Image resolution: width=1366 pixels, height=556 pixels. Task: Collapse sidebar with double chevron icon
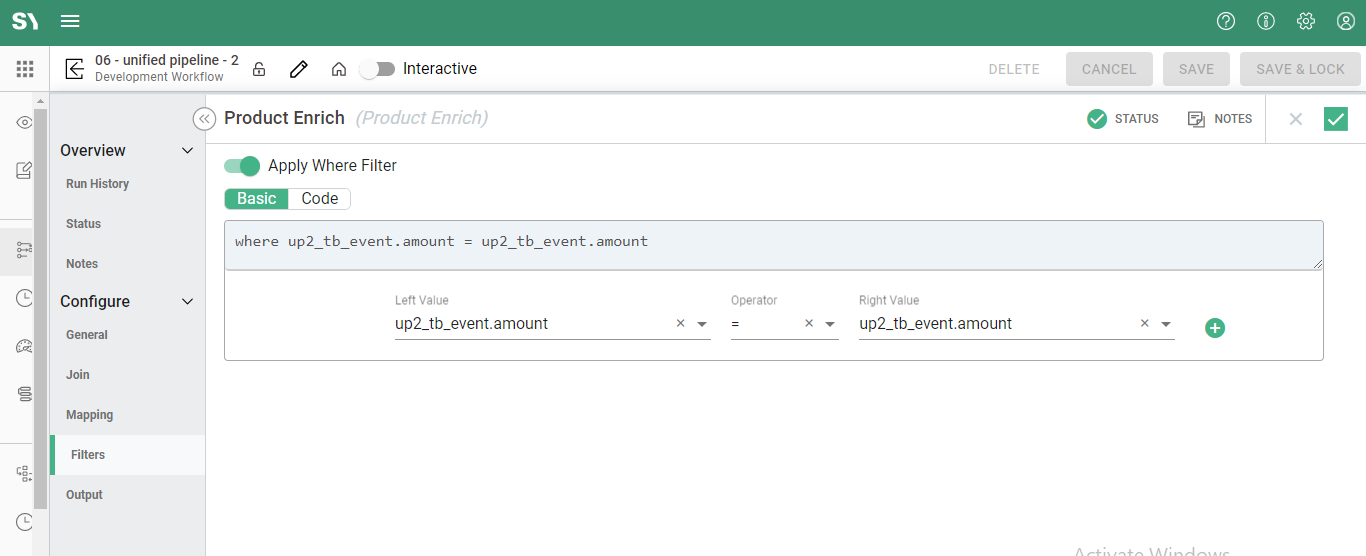pyautogui.click(x=204, y=119)
